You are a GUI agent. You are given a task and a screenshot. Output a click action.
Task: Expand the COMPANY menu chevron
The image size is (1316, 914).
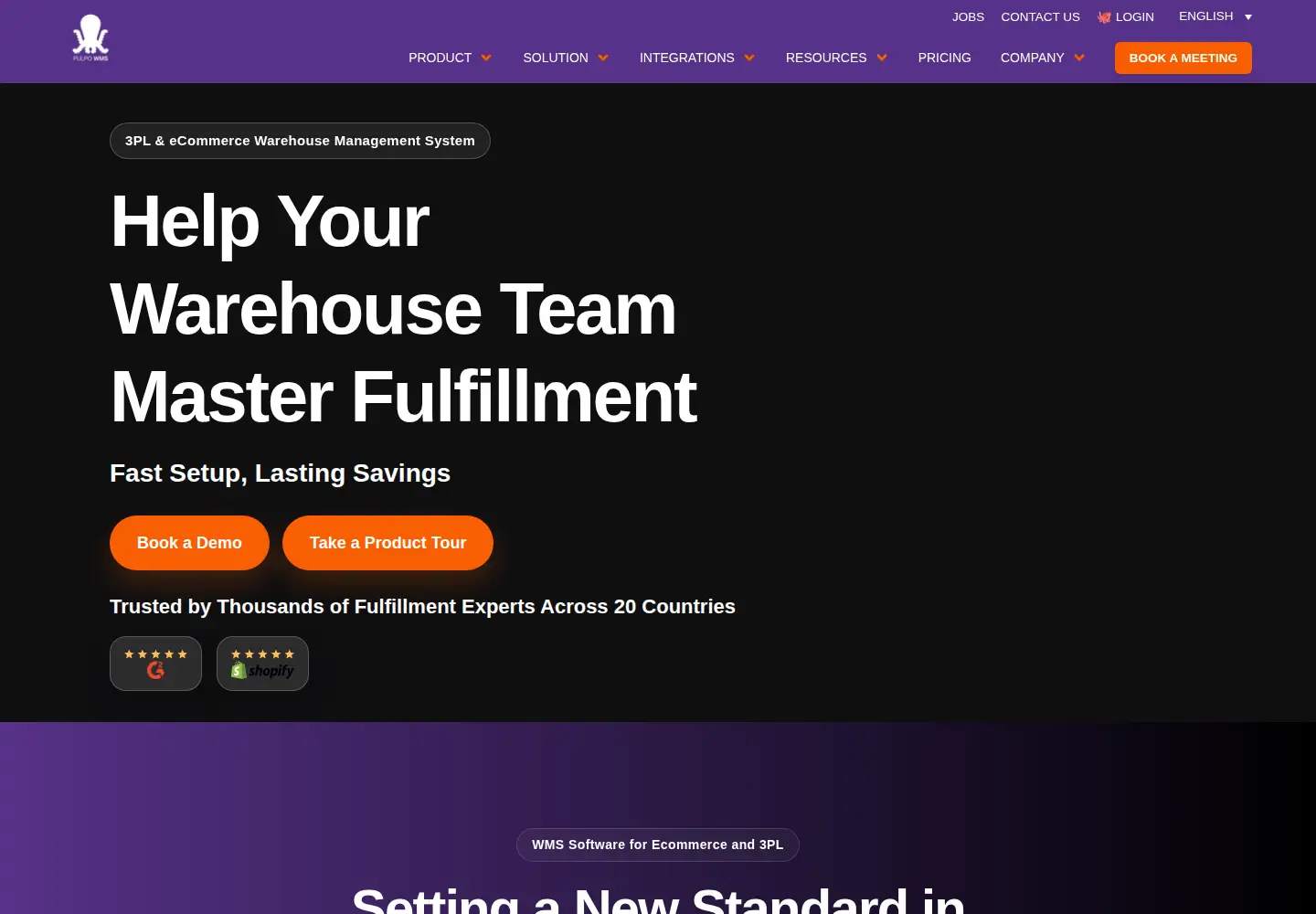click(x=1079, y=58)
